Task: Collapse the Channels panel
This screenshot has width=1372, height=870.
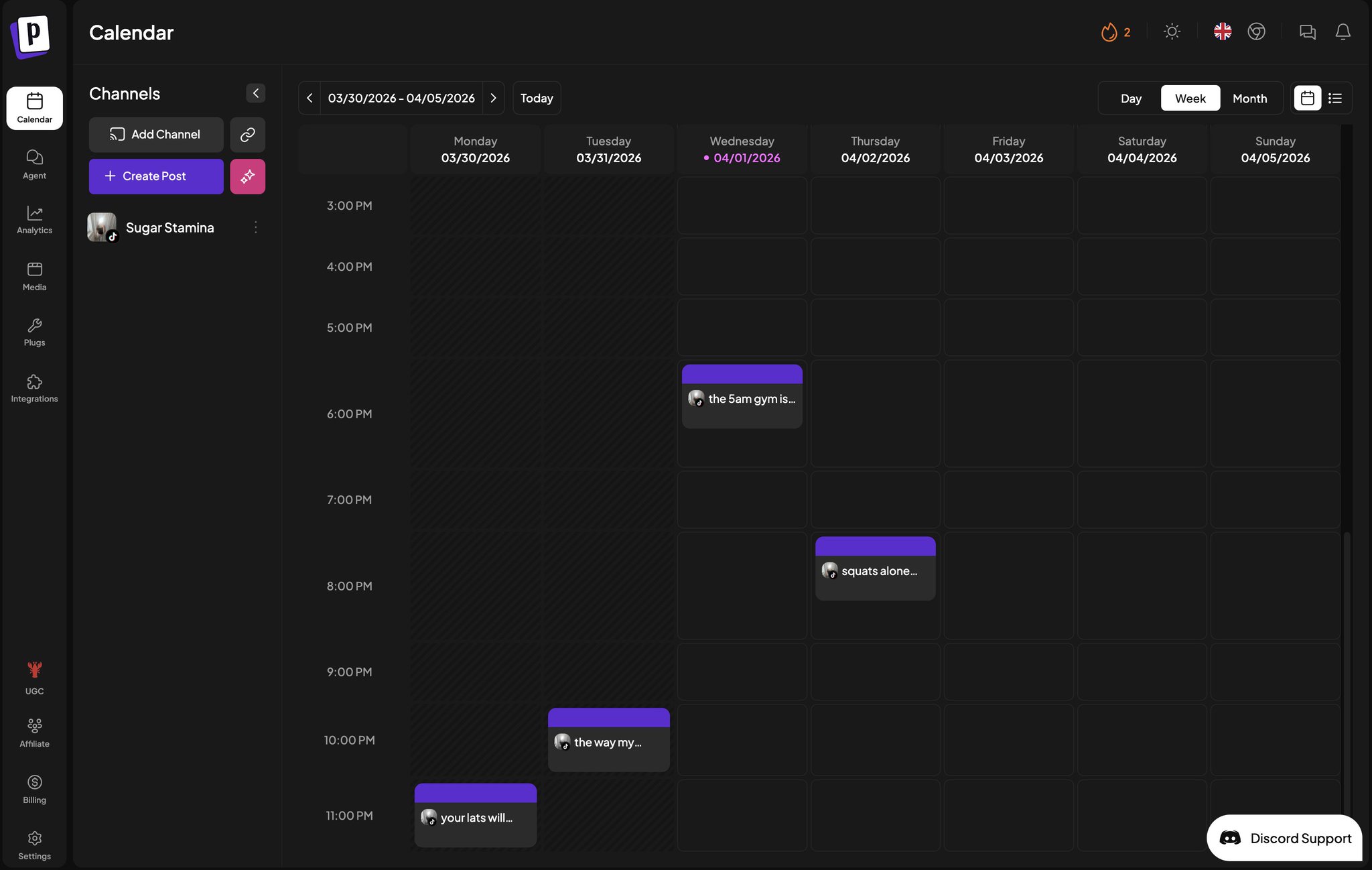Action: (255, 93)
